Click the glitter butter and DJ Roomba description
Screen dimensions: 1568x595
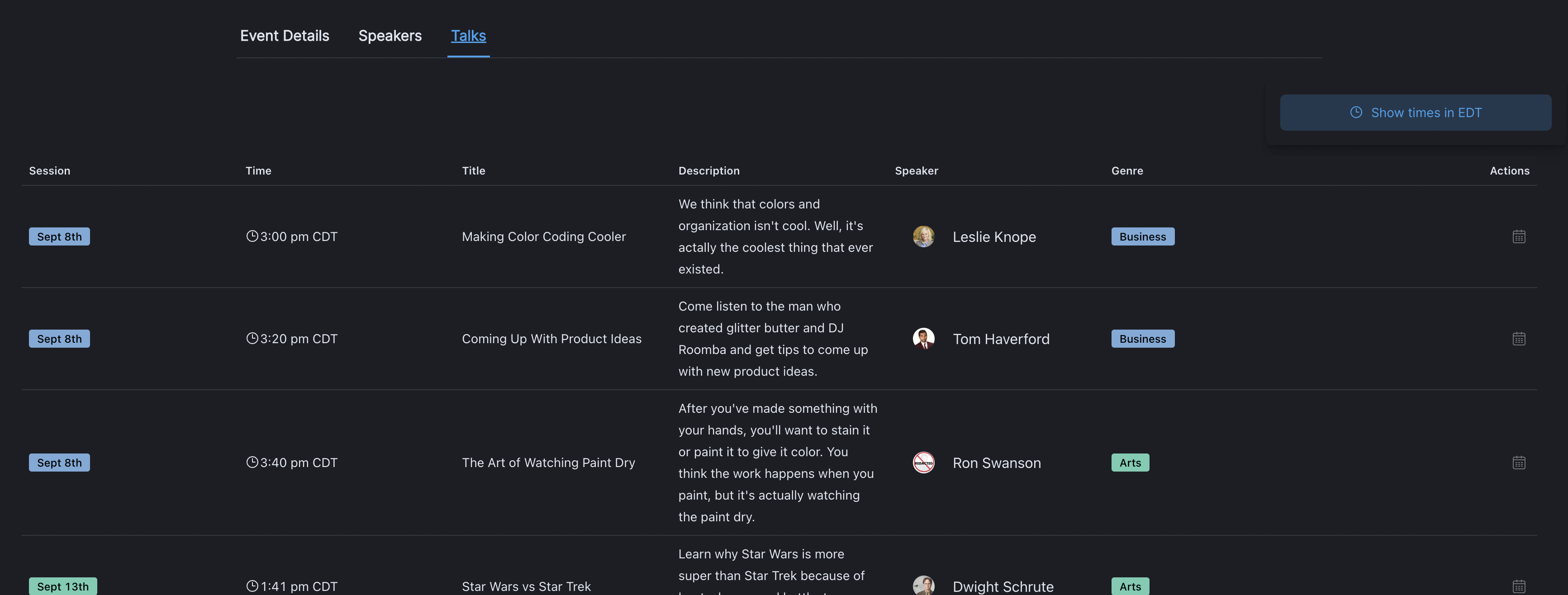[x=773, y=339]
